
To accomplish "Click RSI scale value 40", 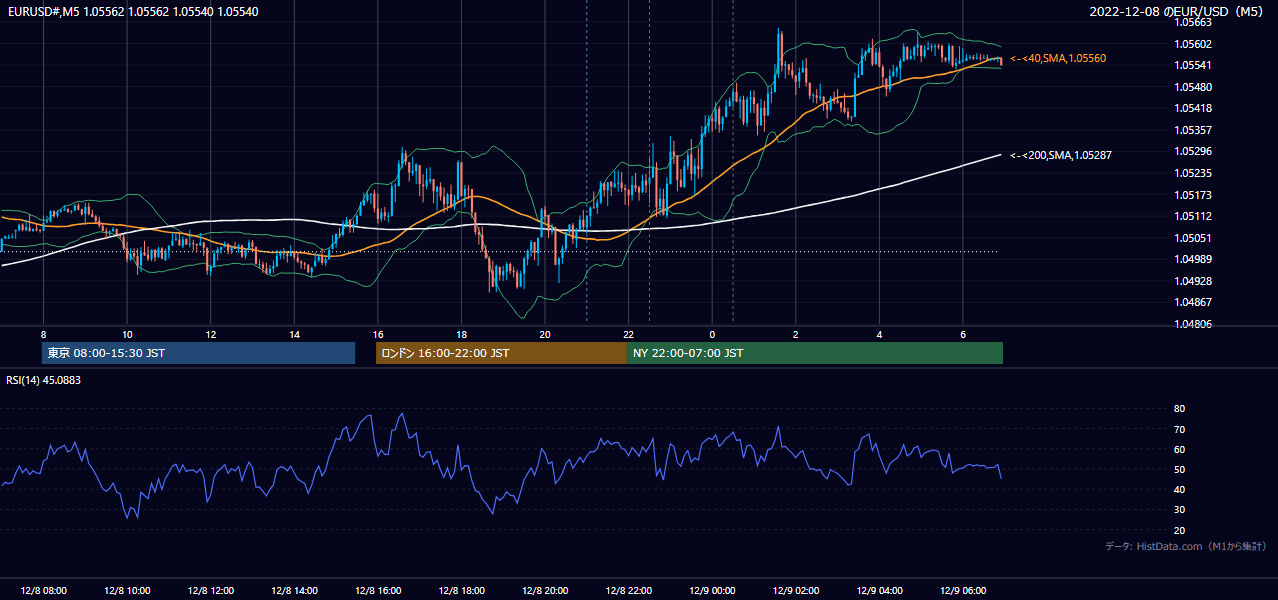I will click(x=1179, y=489).
